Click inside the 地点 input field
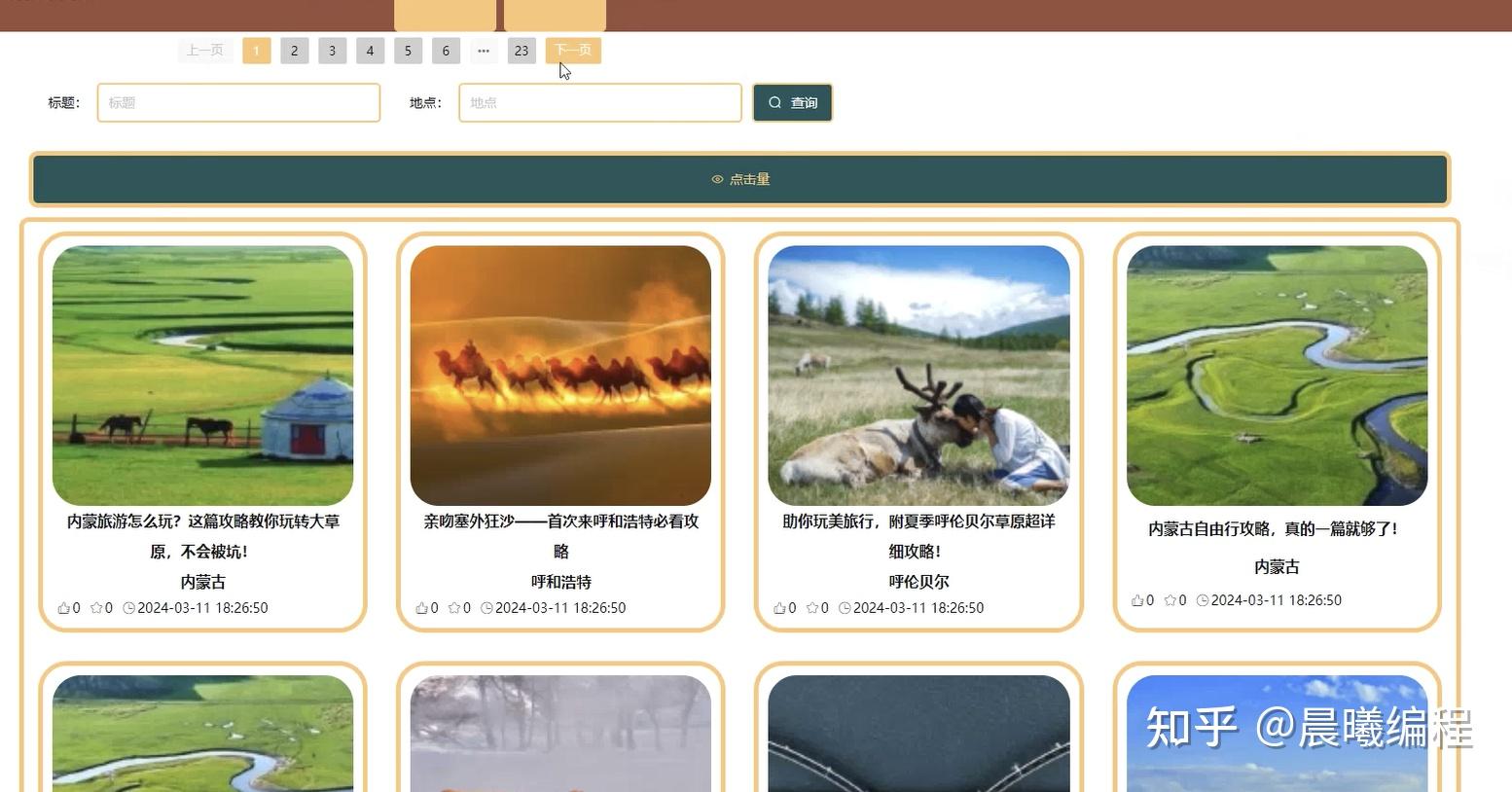Screen dimensions: 1512x792 click(599, 102)
